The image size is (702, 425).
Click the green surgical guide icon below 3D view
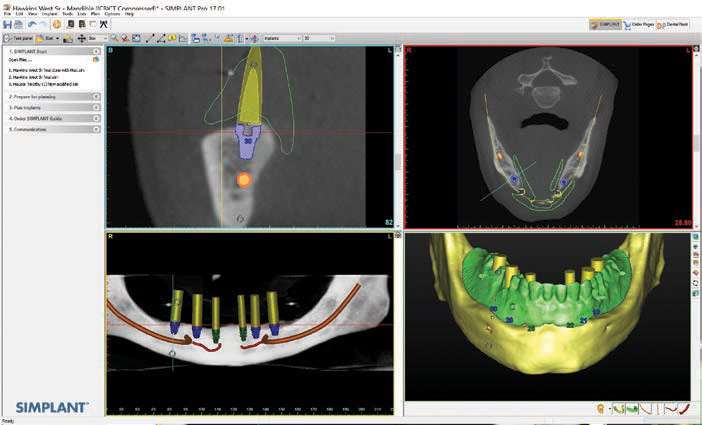coord(634,408)
